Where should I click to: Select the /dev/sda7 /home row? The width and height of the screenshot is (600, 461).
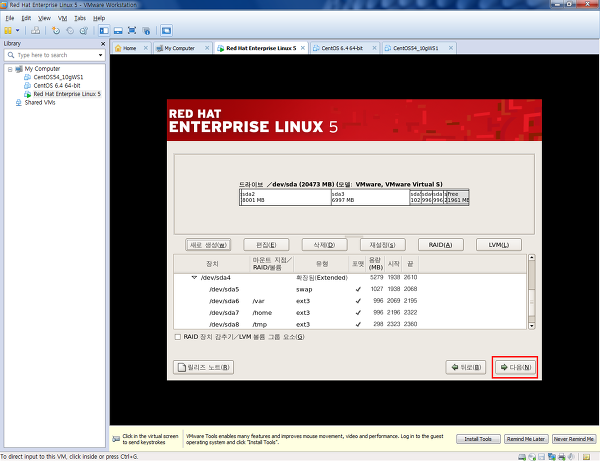pyautogui.click(x=350, y=313)
